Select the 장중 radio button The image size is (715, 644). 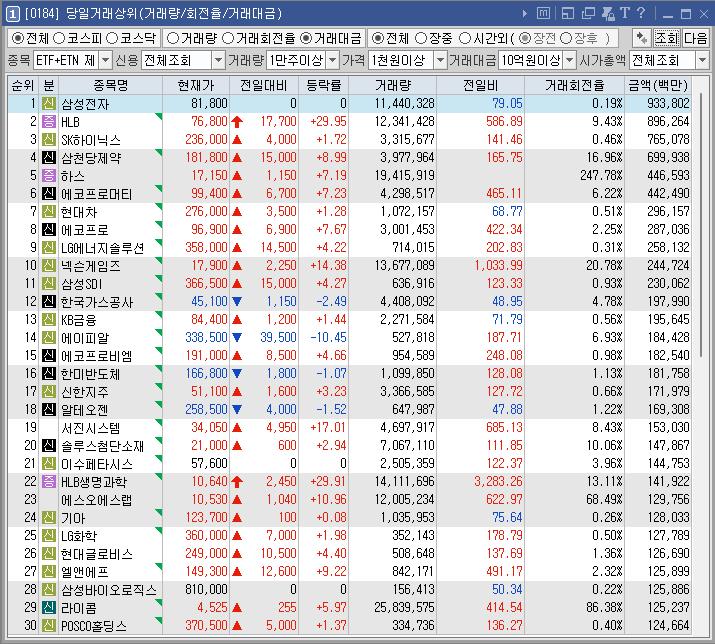tap(421, 38)
